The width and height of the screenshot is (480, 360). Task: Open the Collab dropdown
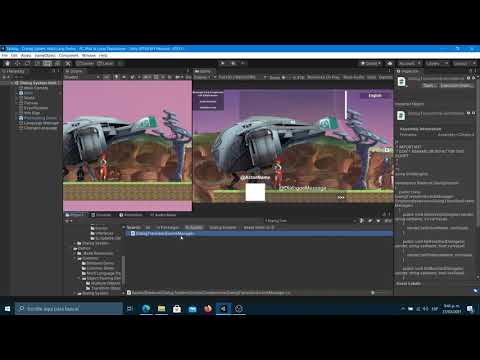point(371,63)
